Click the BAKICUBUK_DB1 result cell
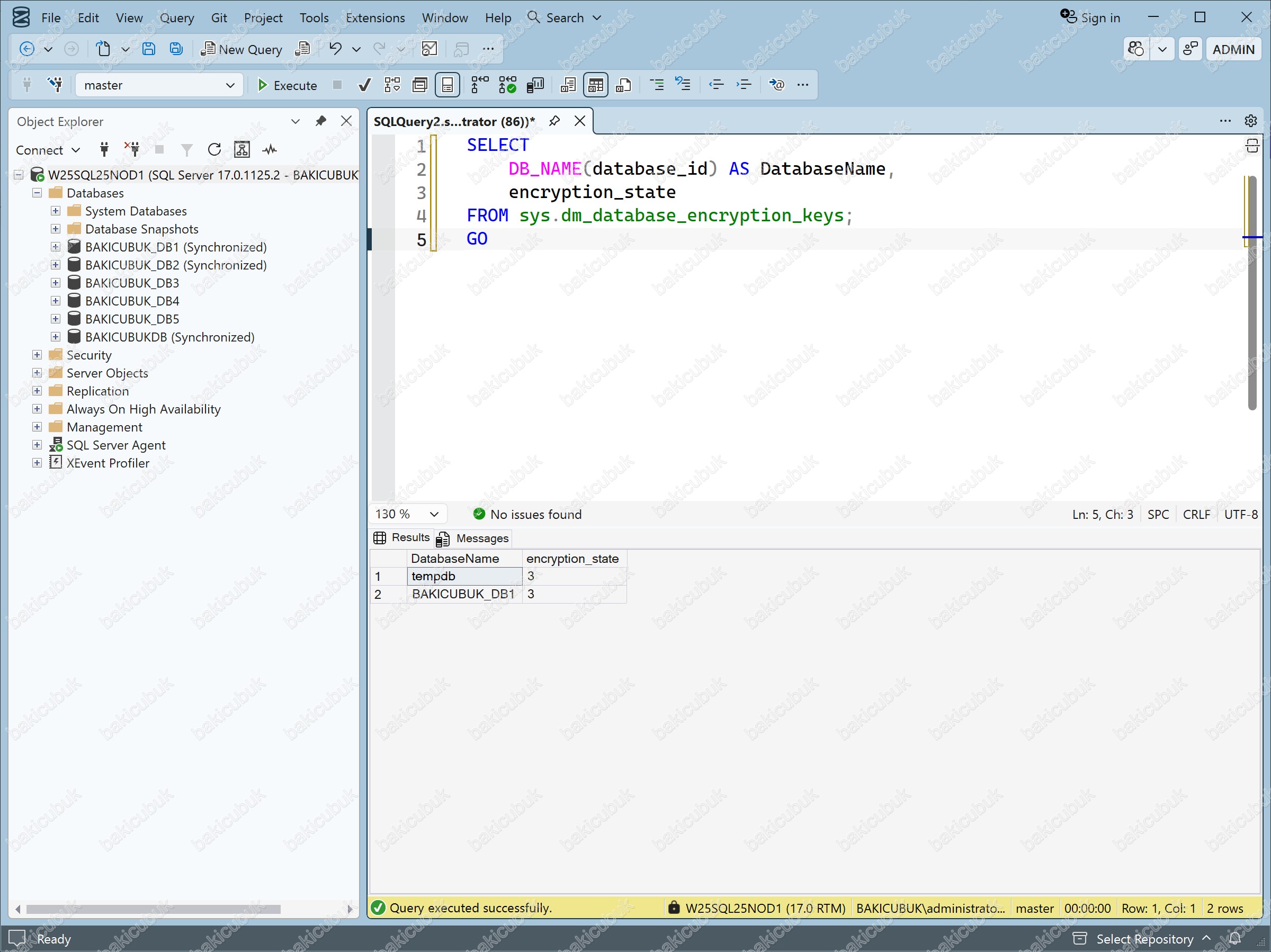The width and height of the screenshot is (1271, 952). (x=465, y=594)
